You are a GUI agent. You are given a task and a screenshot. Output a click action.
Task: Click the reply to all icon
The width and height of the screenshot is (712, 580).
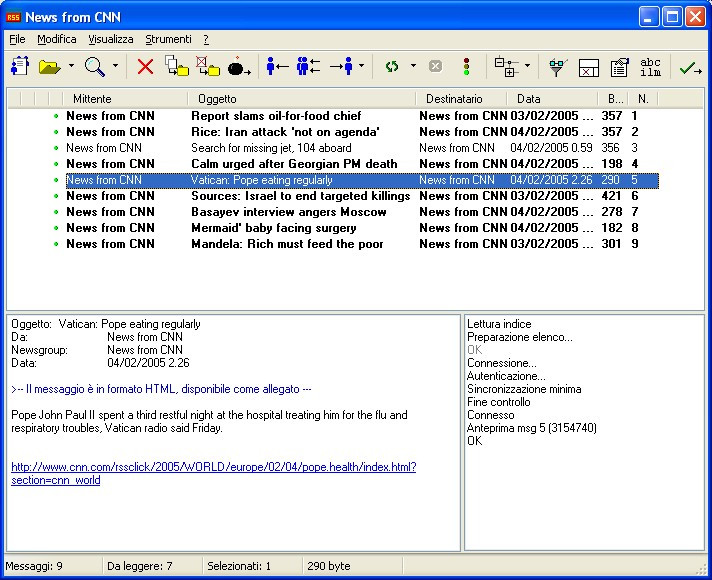pos(309,66)
